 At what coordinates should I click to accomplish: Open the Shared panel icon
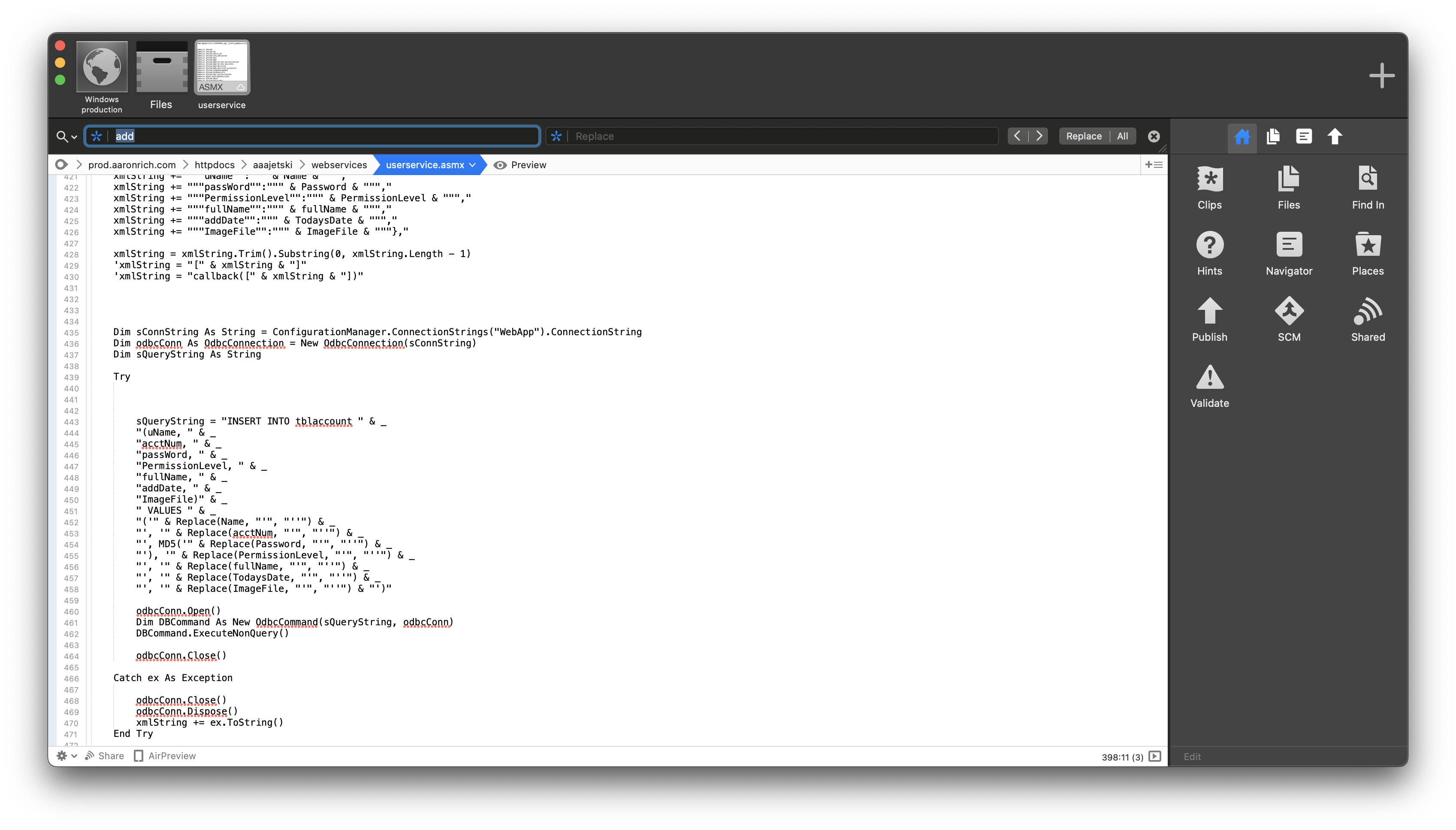tap(1368, 312)
